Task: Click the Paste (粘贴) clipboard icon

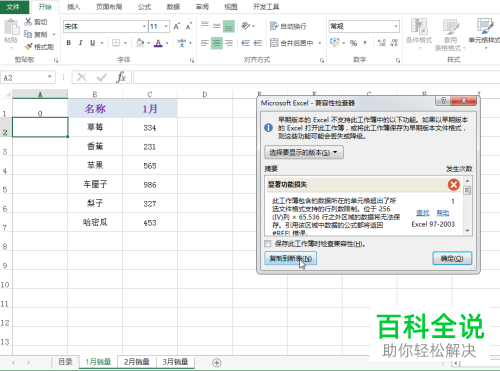Action: [11, 27]
